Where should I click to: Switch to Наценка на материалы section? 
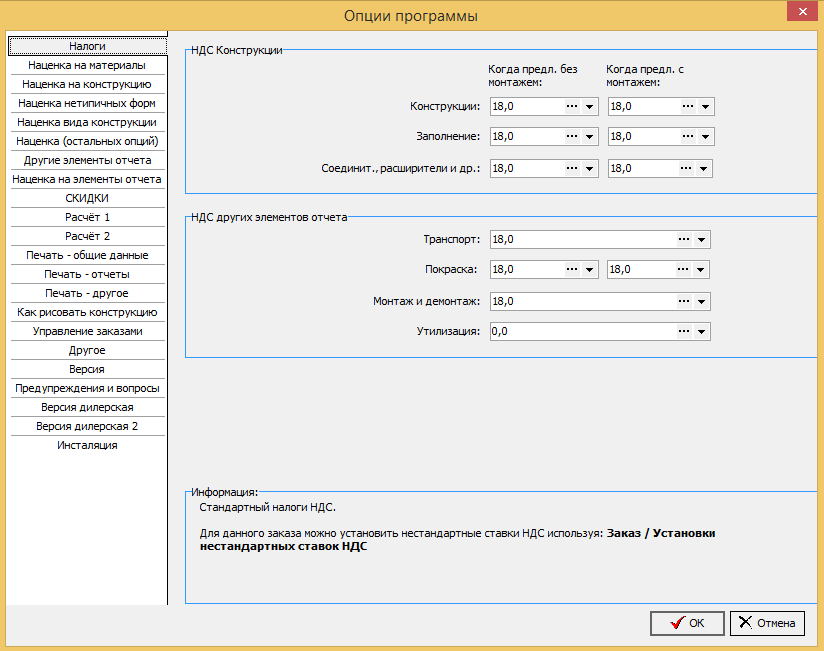pos(87,65)
